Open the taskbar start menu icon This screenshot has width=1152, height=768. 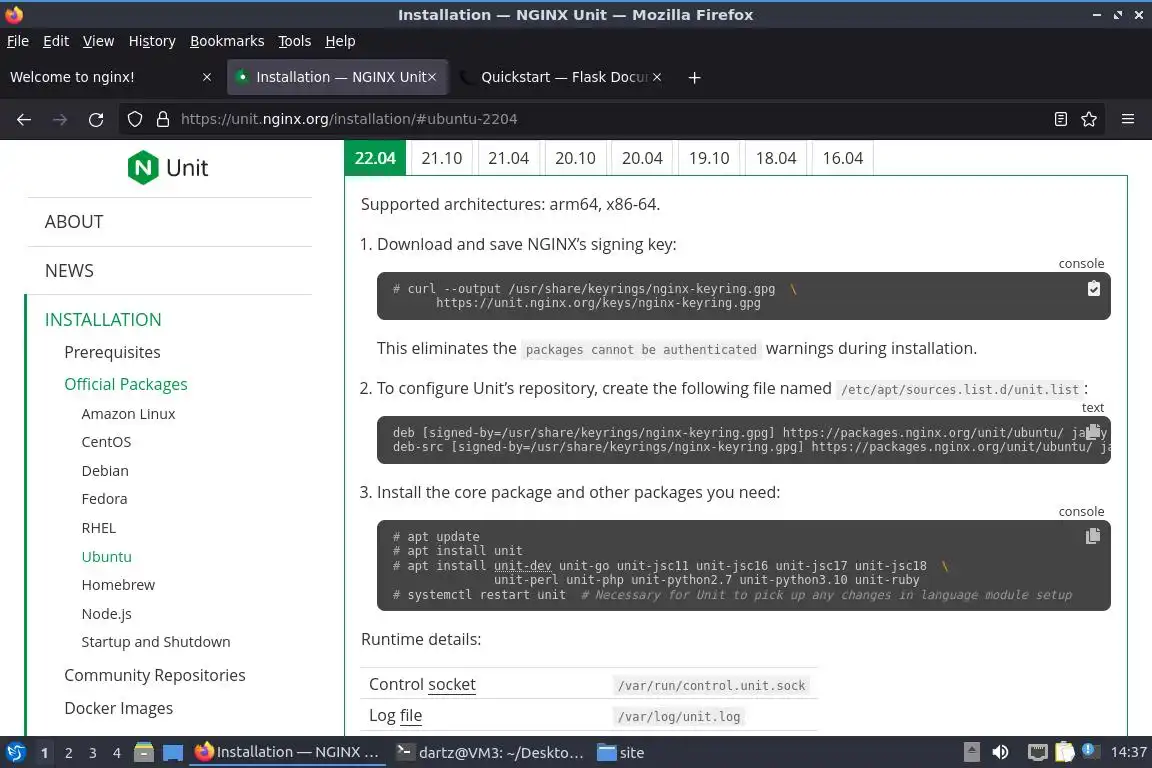point(15,753)
